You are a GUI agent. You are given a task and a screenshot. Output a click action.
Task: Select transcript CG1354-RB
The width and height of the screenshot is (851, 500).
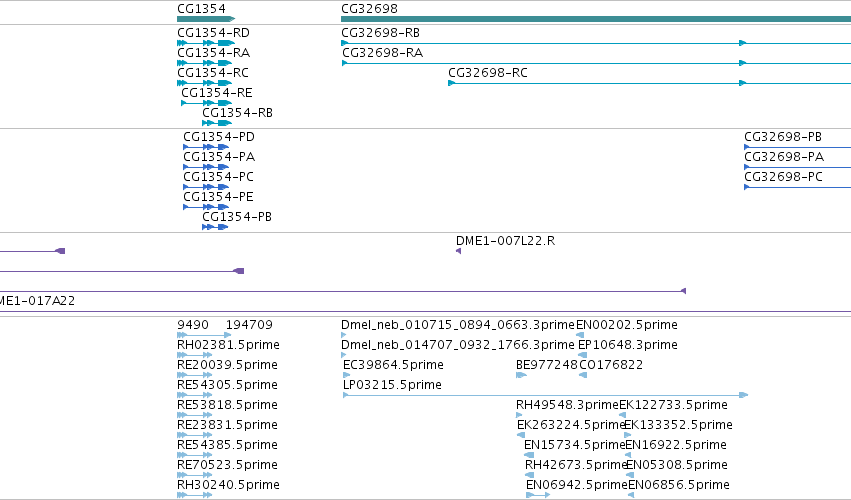(x=237, y=113)
